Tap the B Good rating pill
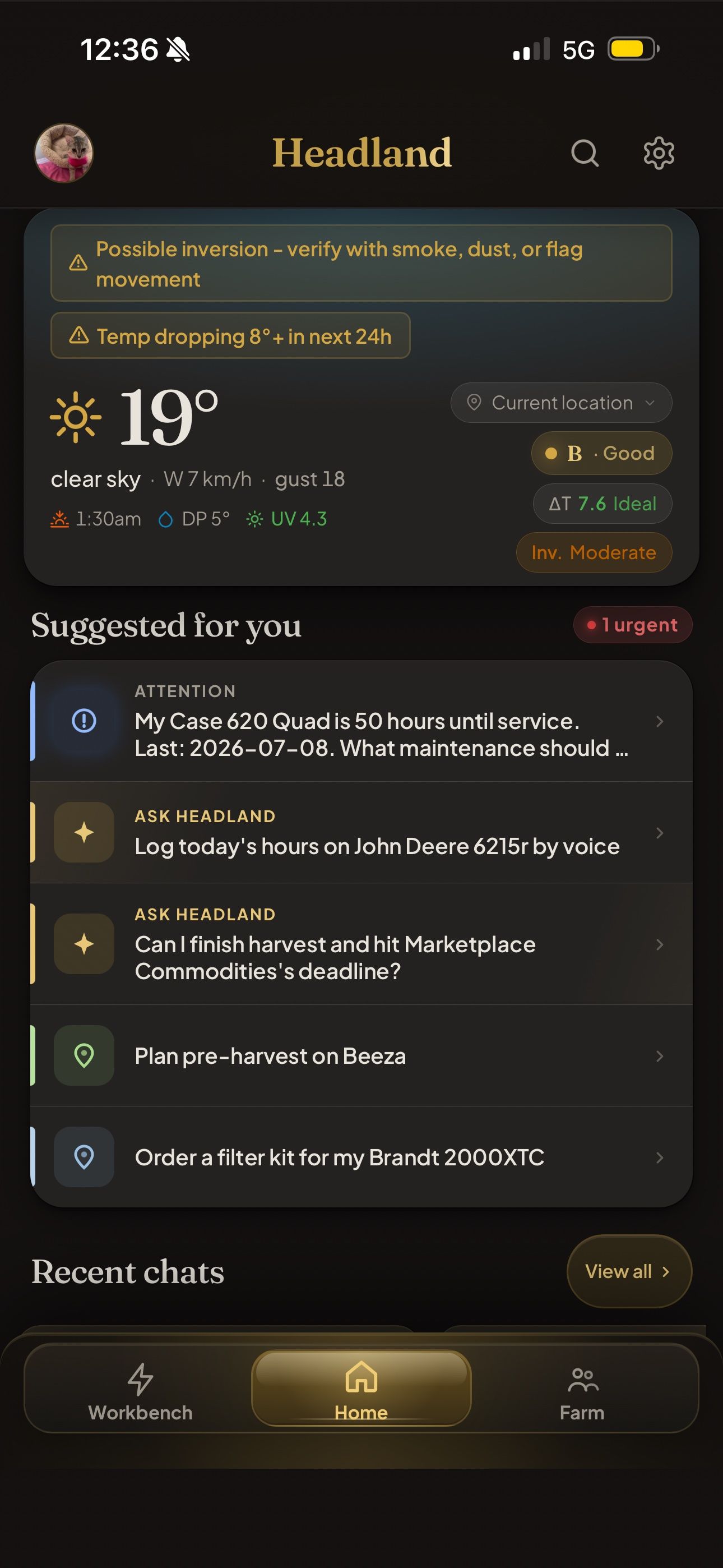Viewport: 723px width, 1568px height. tap(601, 453)
